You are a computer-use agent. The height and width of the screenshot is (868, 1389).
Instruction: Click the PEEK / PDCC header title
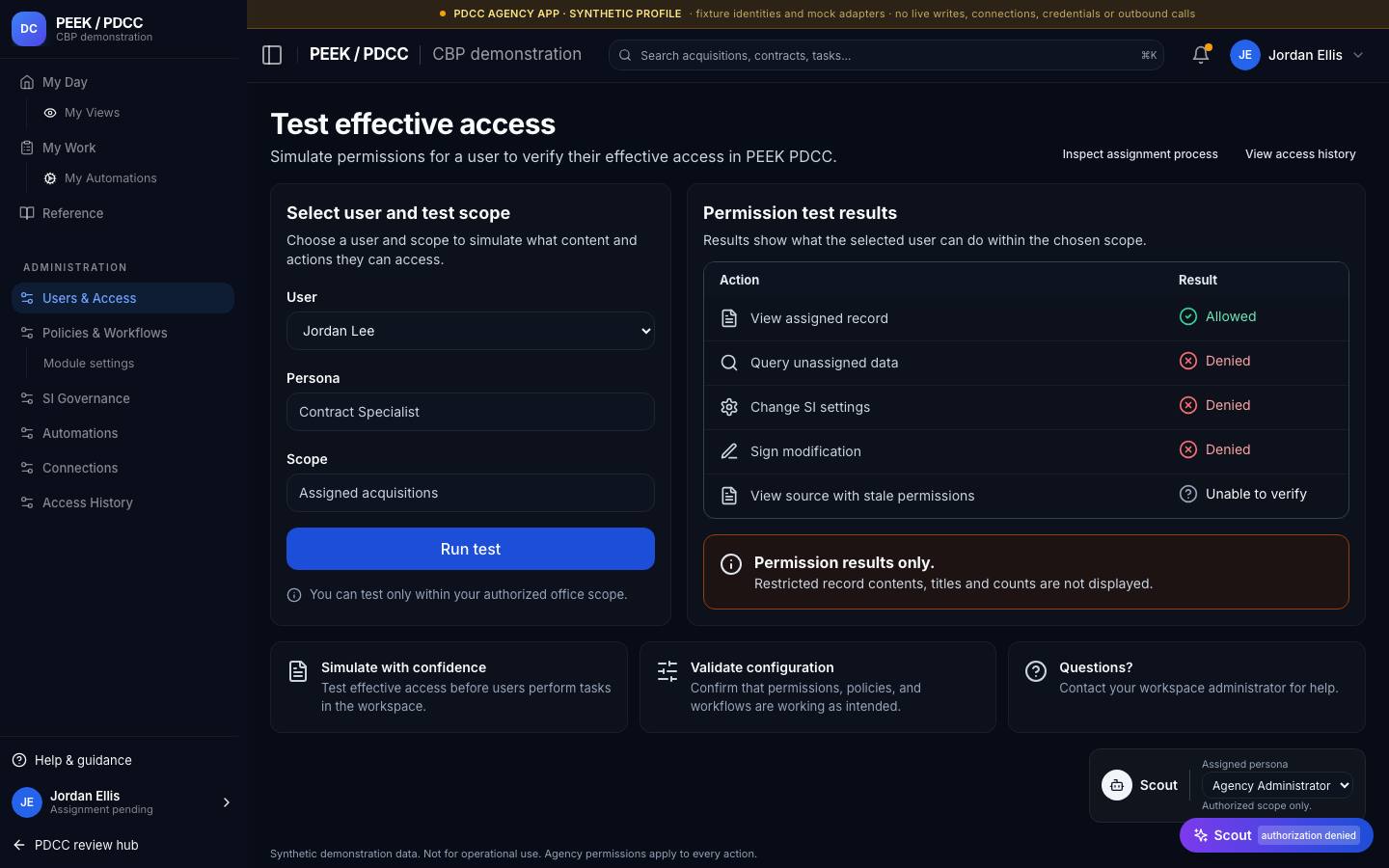[x=359, y=54]
